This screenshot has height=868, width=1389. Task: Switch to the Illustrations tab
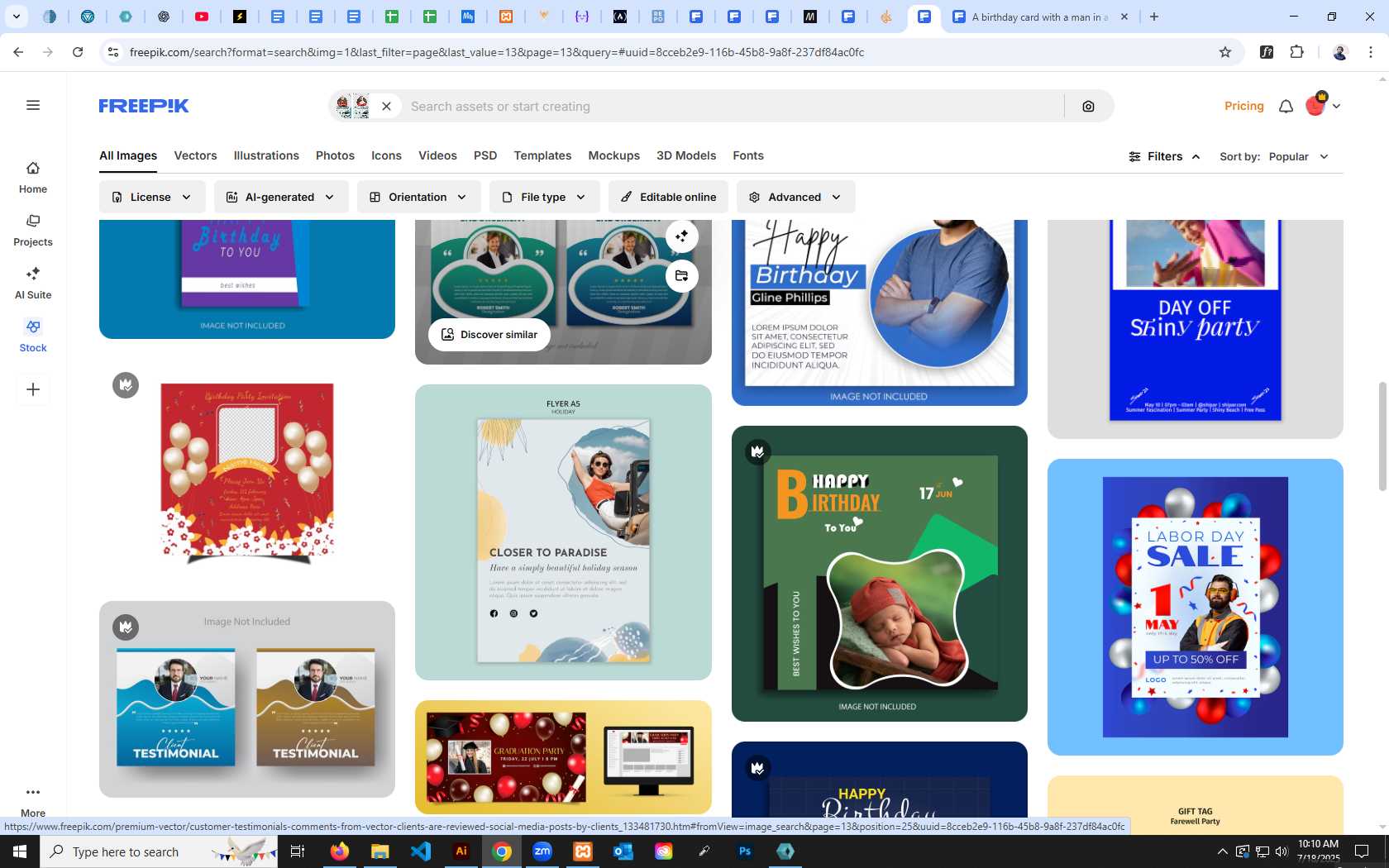(266, 155)
